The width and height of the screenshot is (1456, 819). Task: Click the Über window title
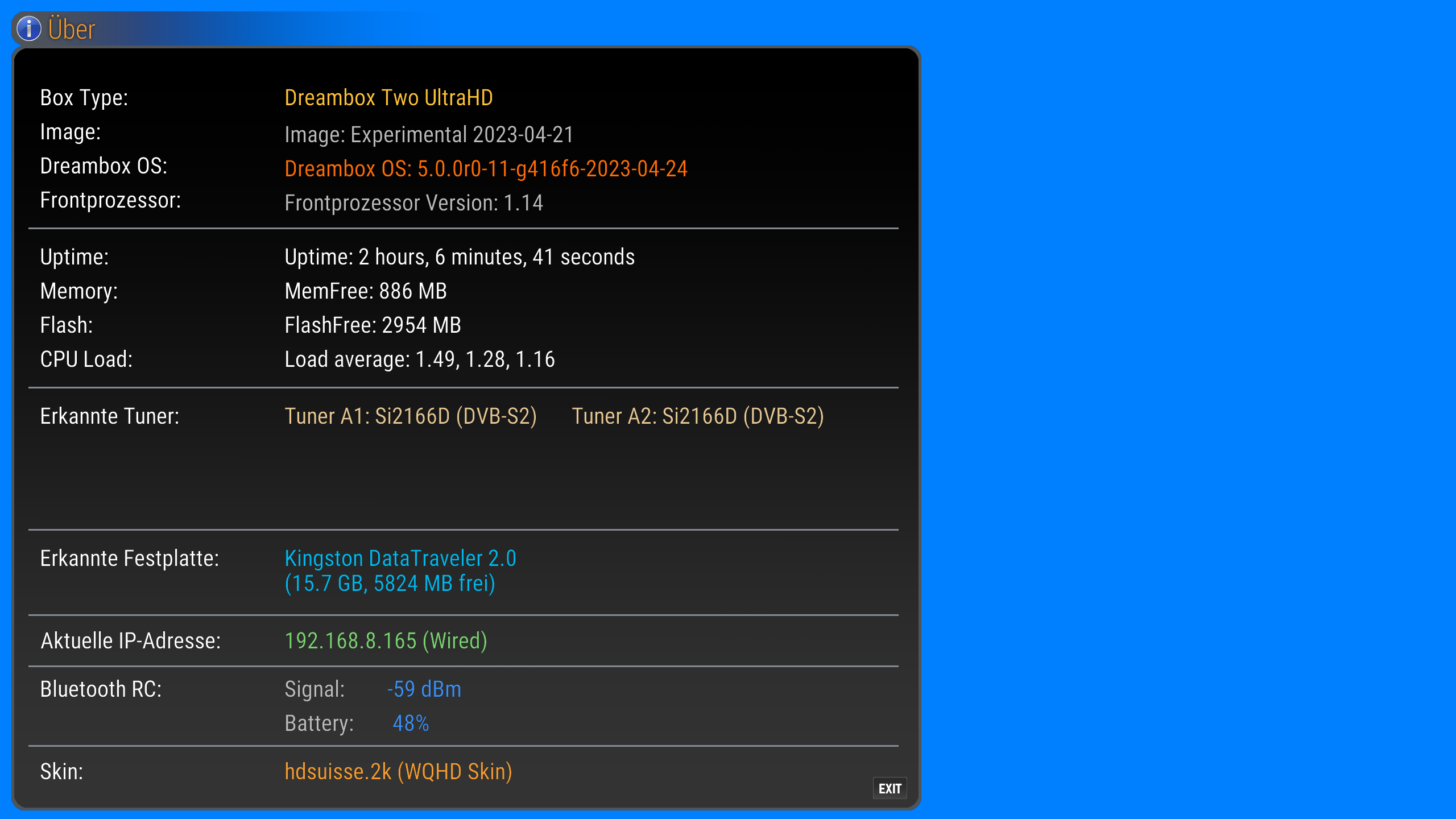point(72,30)
